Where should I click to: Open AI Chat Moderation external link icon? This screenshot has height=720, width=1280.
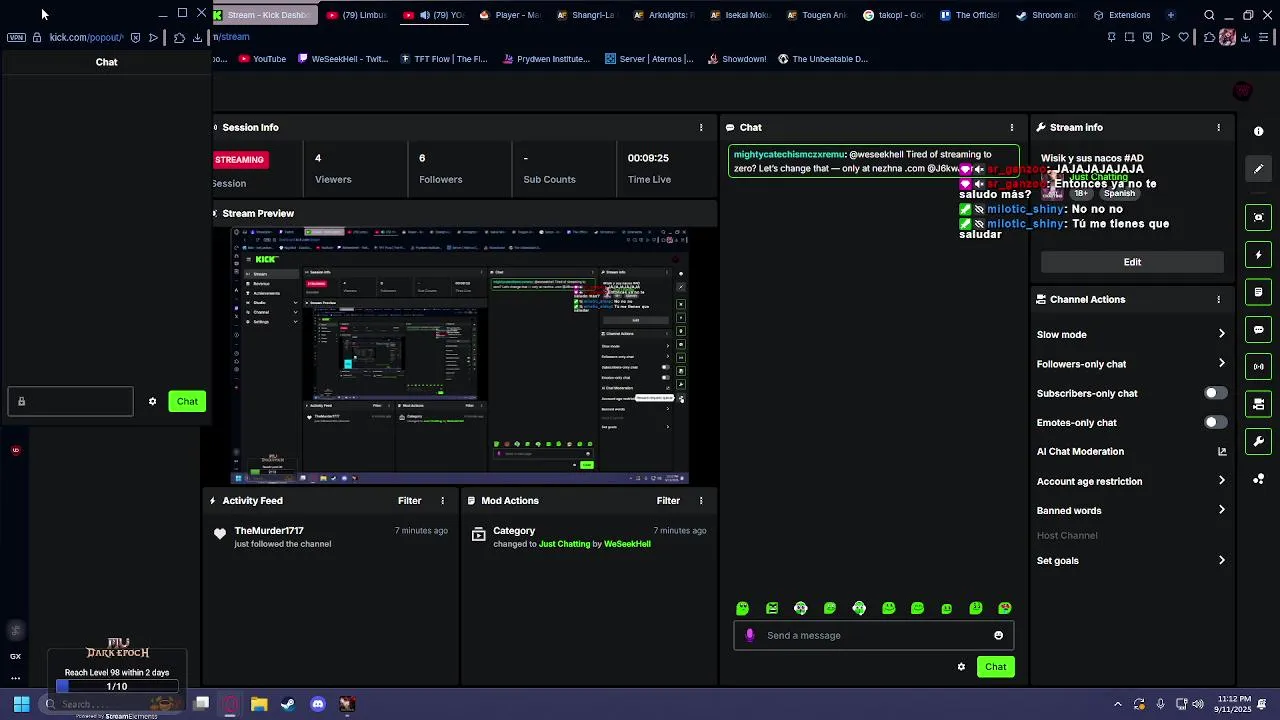pyautogui.click(x=1221, y=452)
